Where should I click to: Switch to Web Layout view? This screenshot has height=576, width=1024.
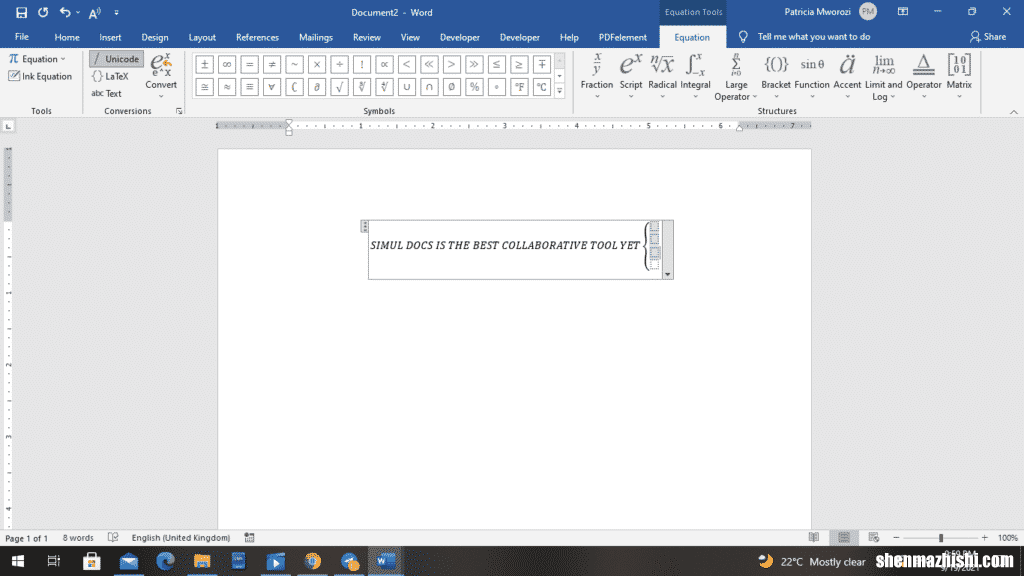pyautogui.click(x=874, y=537)
